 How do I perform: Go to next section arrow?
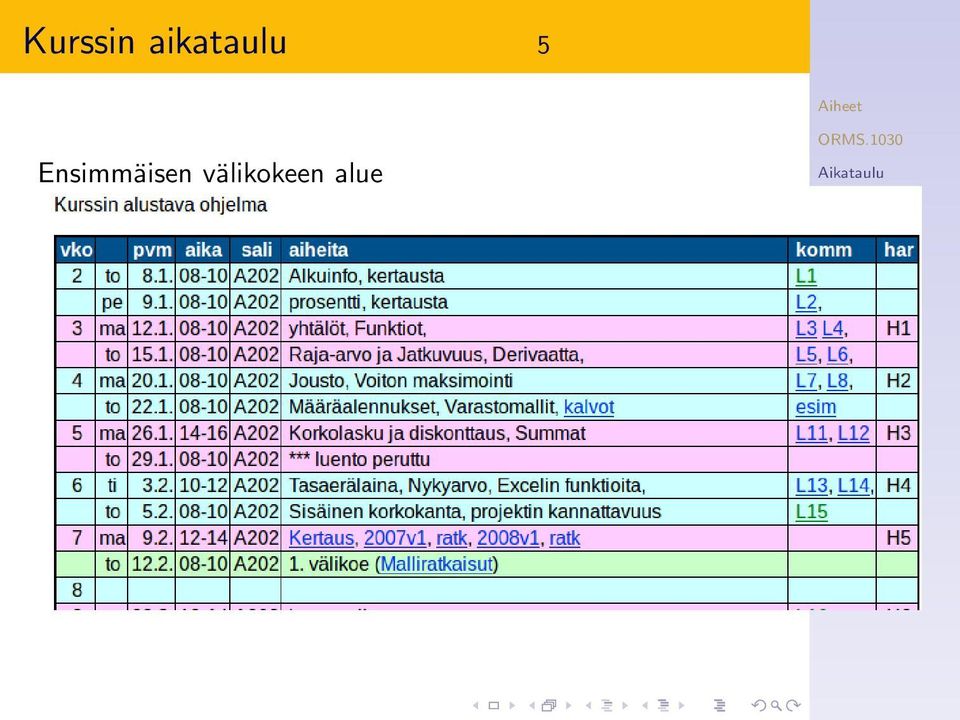click(681, 705)
